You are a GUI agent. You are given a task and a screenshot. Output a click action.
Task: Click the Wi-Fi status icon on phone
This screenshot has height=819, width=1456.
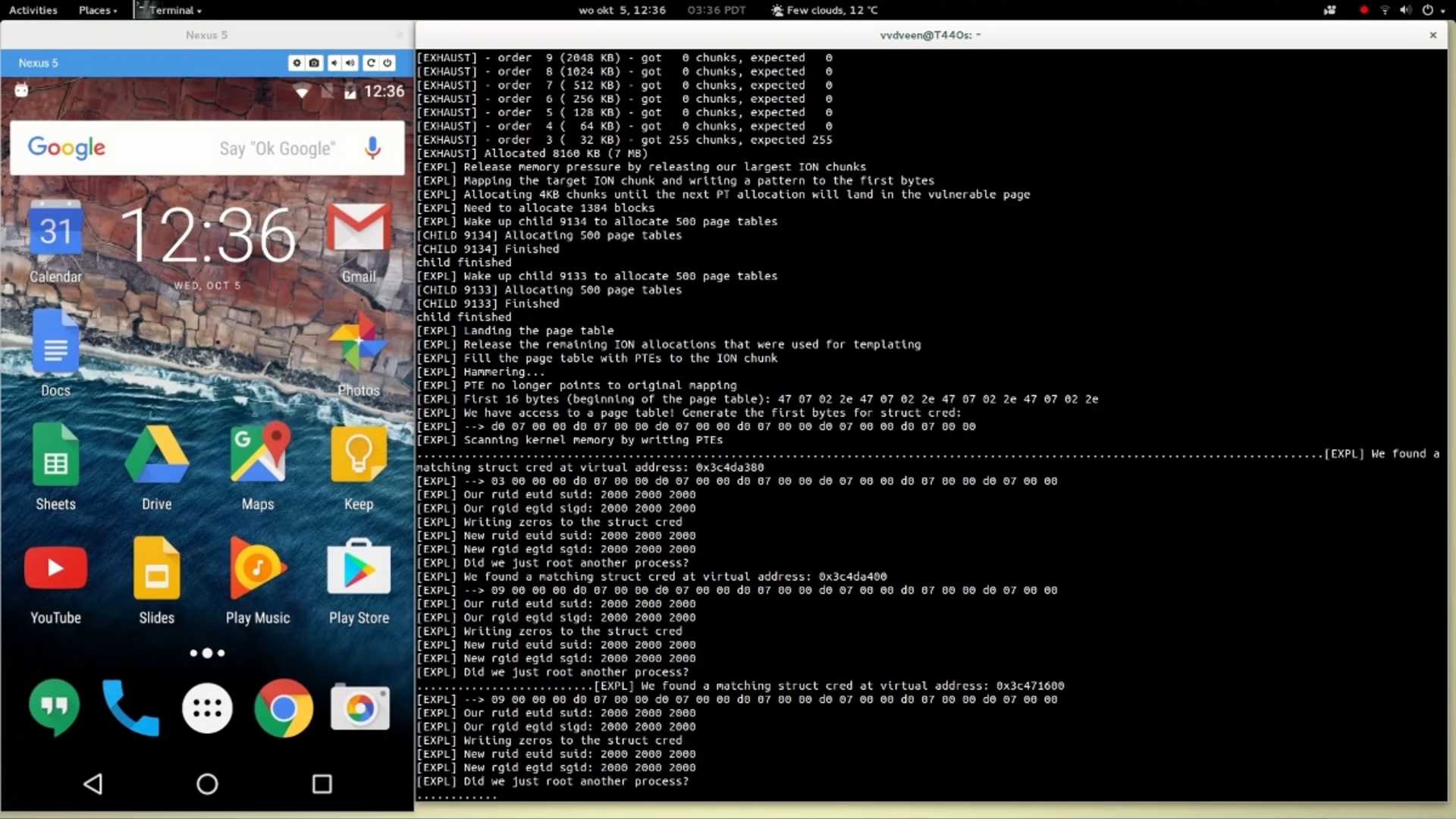tap(302, 92)
